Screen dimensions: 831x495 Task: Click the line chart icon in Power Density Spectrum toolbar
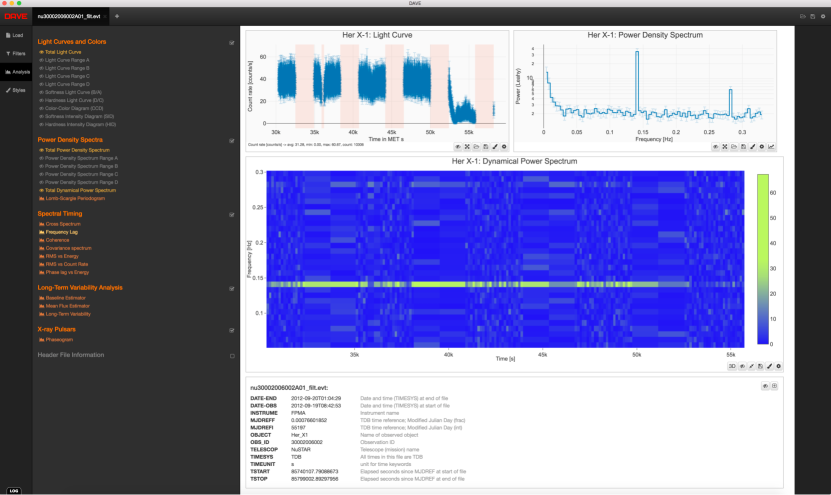[x=771, y=147]
